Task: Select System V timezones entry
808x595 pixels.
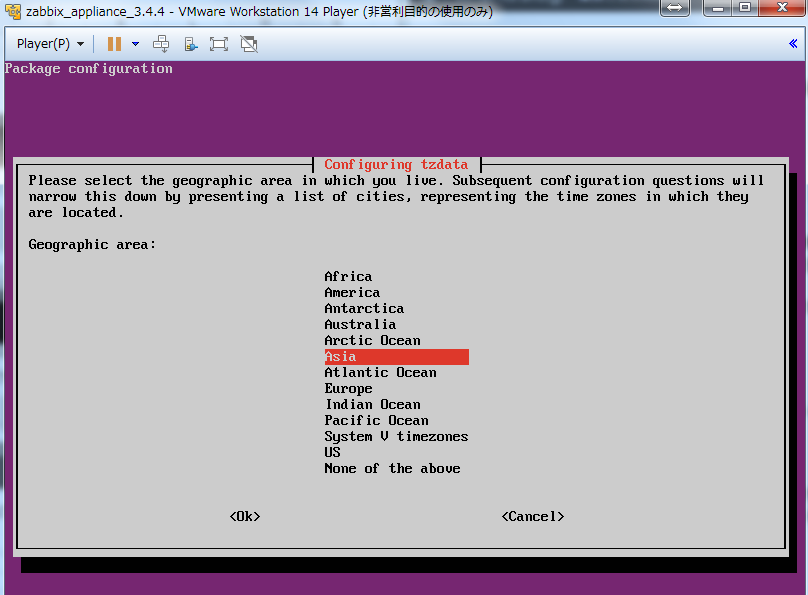Action: [396, 436]
